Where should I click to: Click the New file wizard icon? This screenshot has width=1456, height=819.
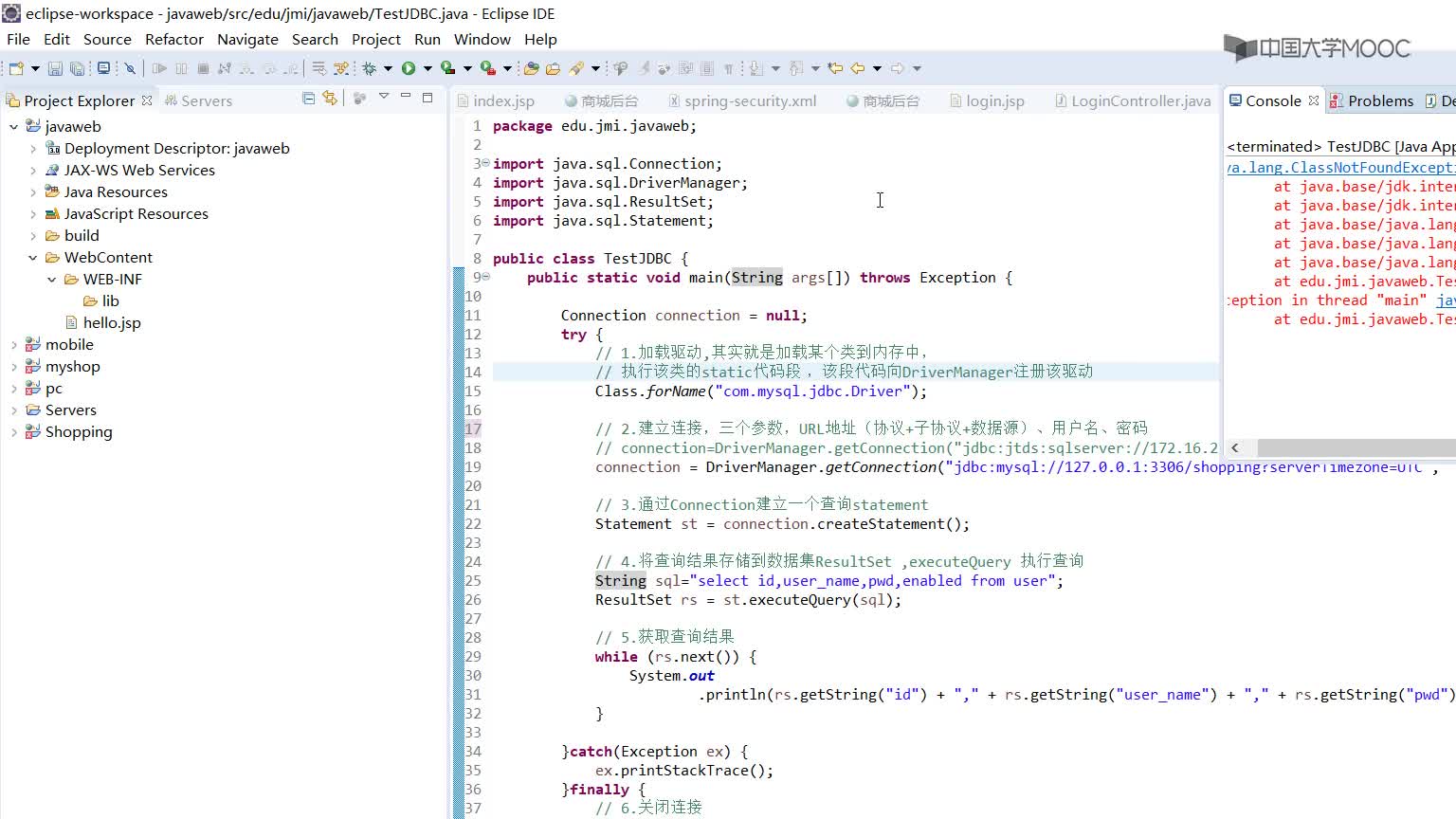pos(16,68)
